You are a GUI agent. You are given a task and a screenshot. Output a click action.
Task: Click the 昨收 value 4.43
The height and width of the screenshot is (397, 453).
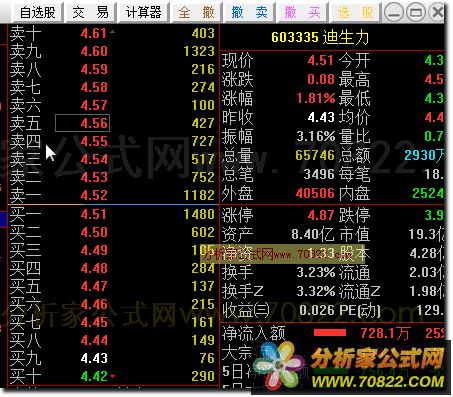pos(321,117)
